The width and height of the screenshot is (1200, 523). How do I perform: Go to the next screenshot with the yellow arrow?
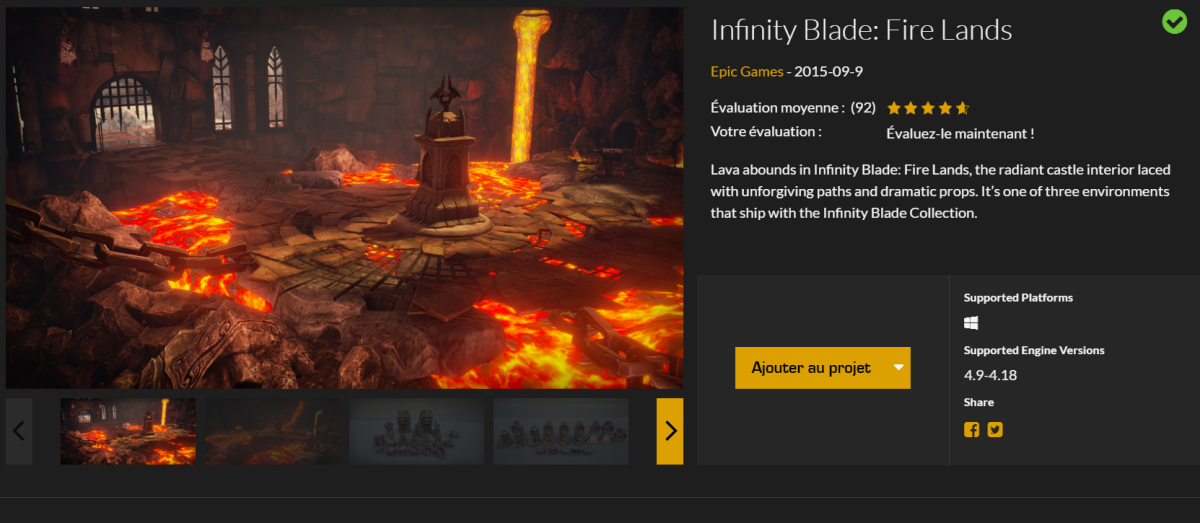[x=670, y=431]
